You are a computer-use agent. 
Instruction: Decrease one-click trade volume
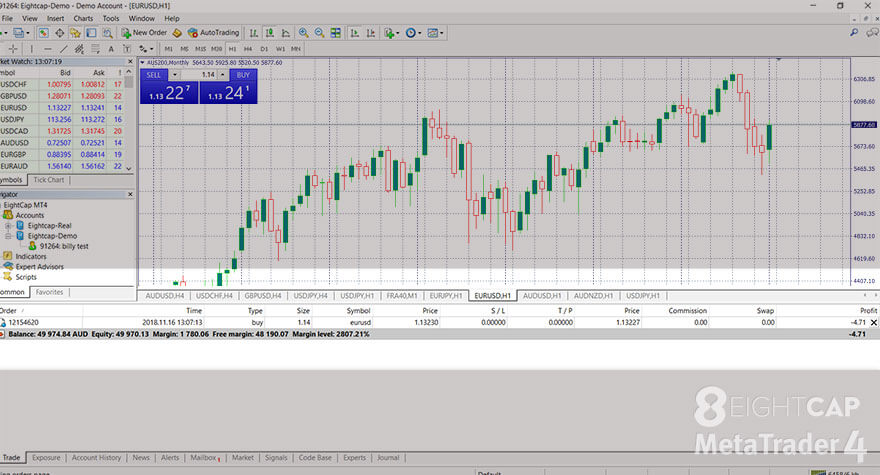[x=175, y=75]
